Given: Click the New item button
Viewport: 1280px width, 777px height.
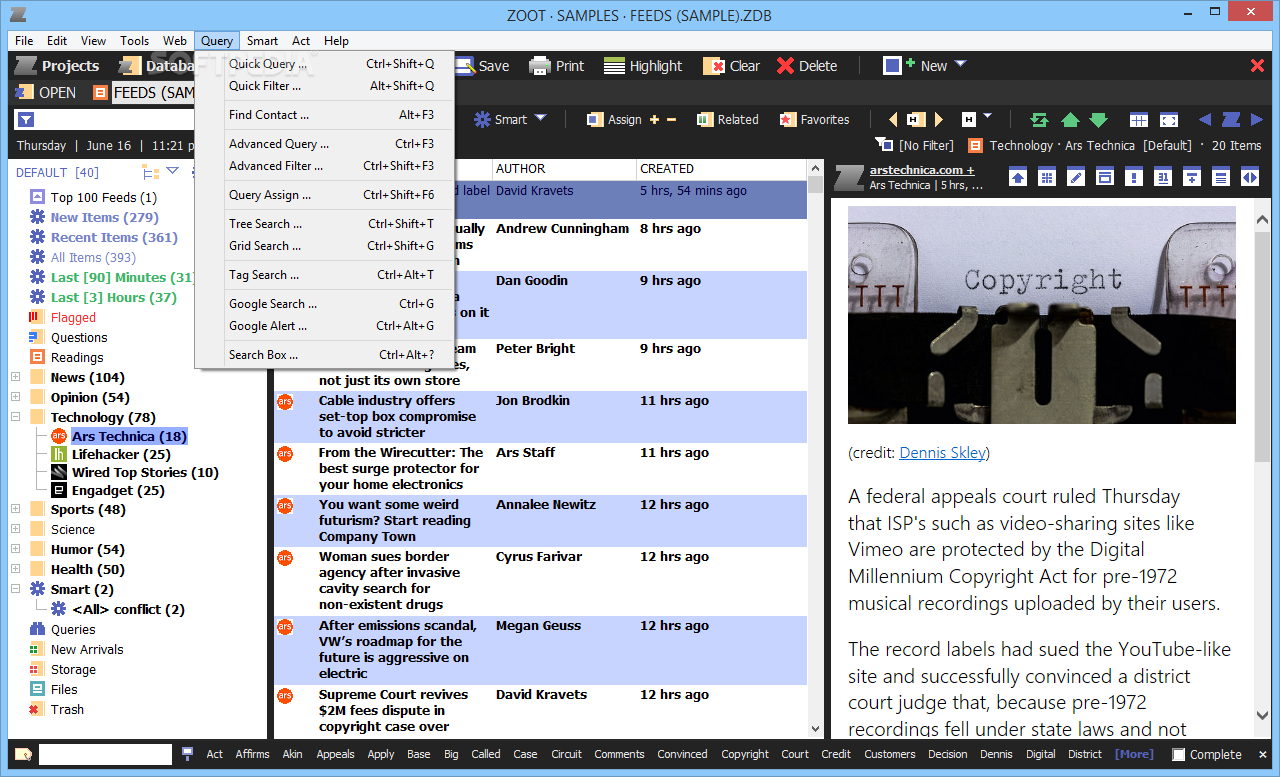Looking at the screenshot, I should pos(915,66).
